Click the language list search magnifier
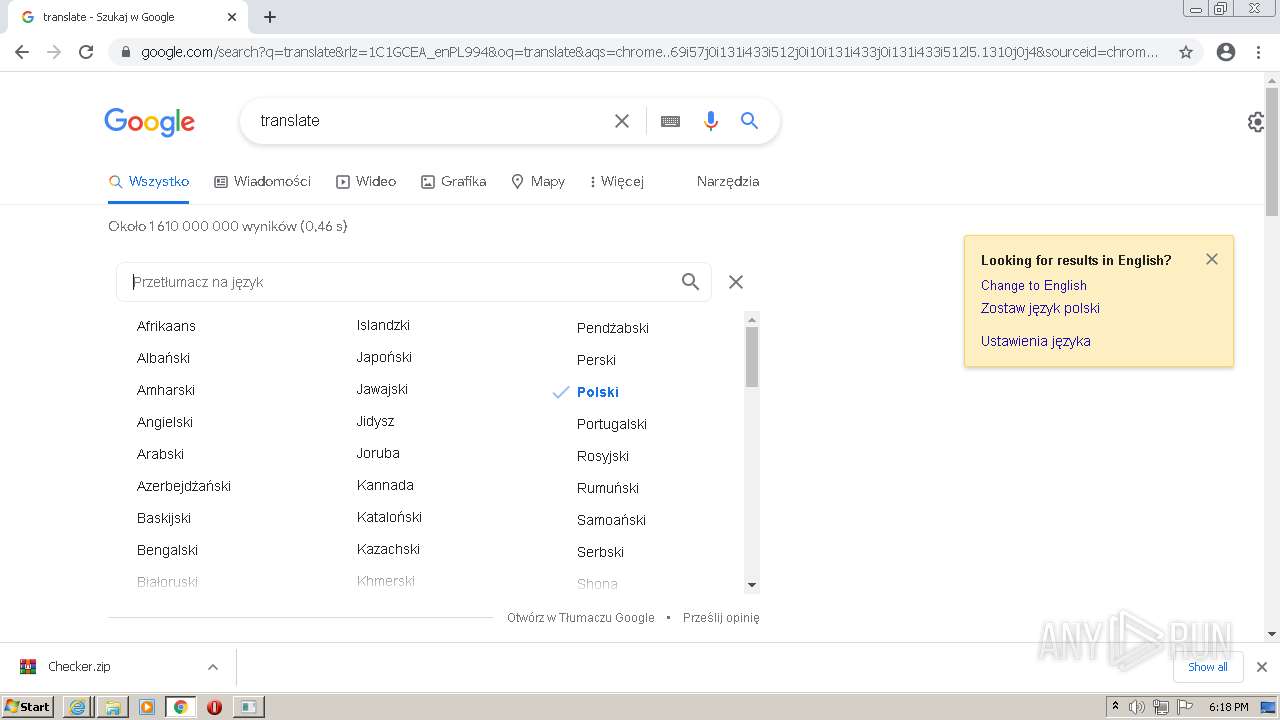Screen dimensions: 1280x720 tap(690, 282)
